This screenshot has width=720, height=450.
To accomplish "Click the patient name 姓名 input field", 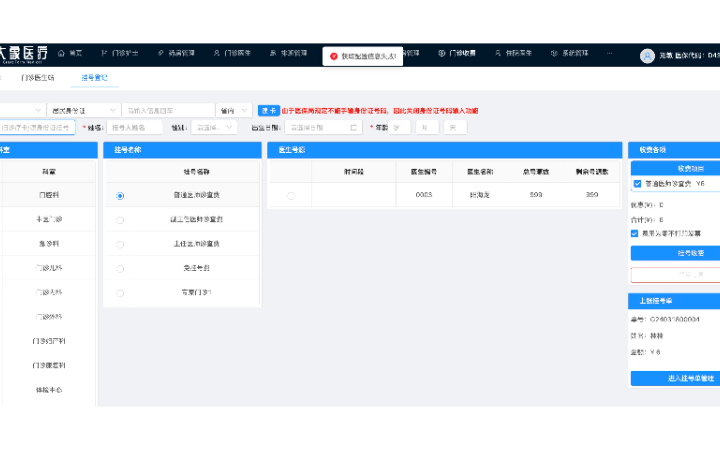I will [135, 127].
